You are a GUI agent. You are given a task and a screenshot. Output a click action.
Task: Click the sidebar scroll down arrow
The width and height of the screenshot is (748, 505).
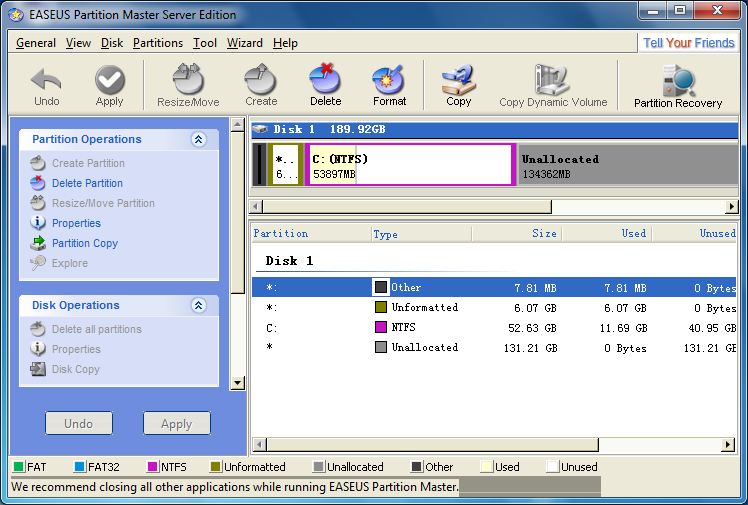[237, 383]
